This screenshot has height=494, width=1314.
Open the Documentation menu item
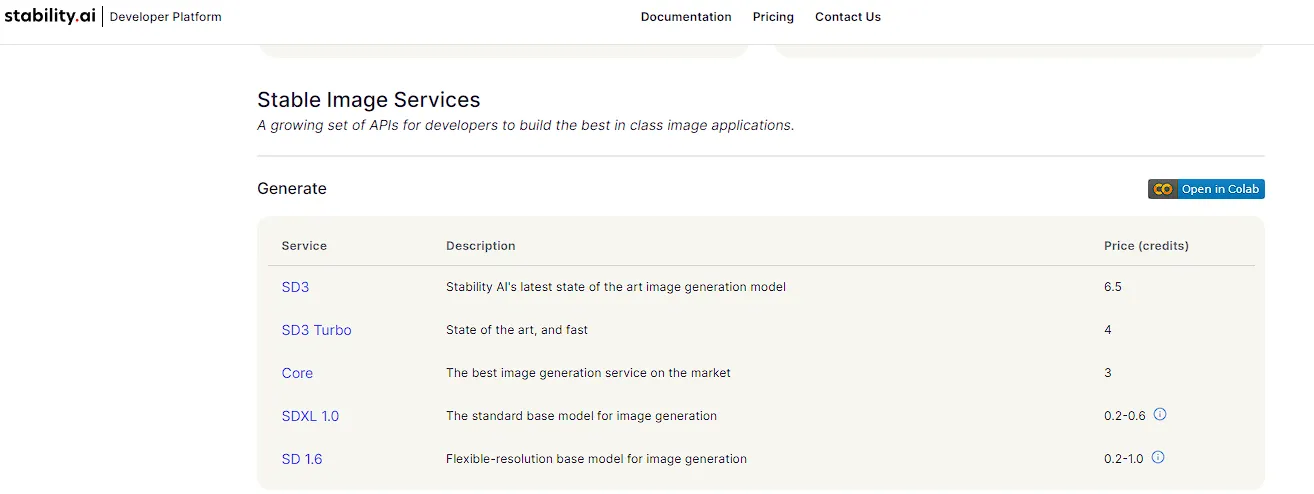click(686, 17)
